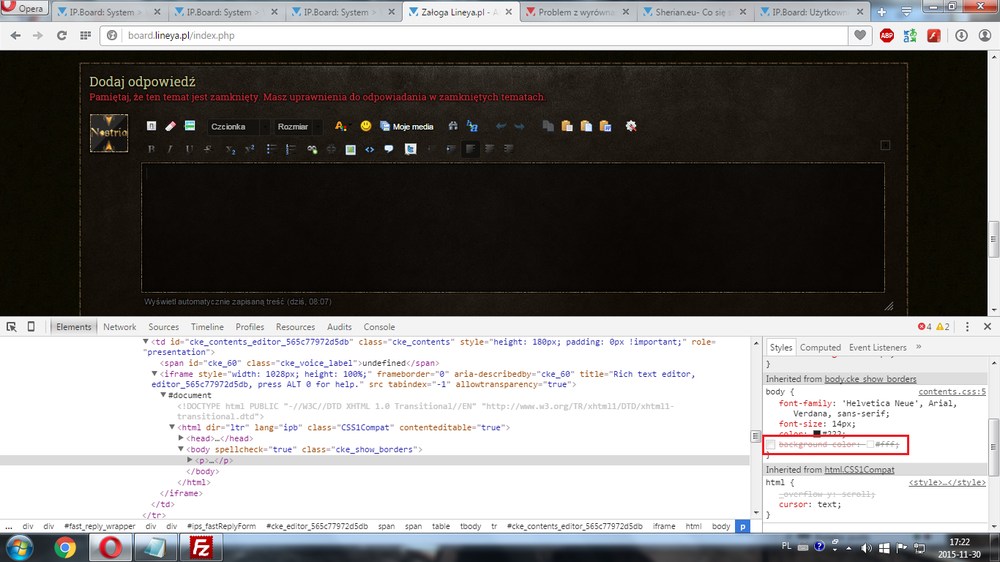Click the code insert icon in editor

369,149
